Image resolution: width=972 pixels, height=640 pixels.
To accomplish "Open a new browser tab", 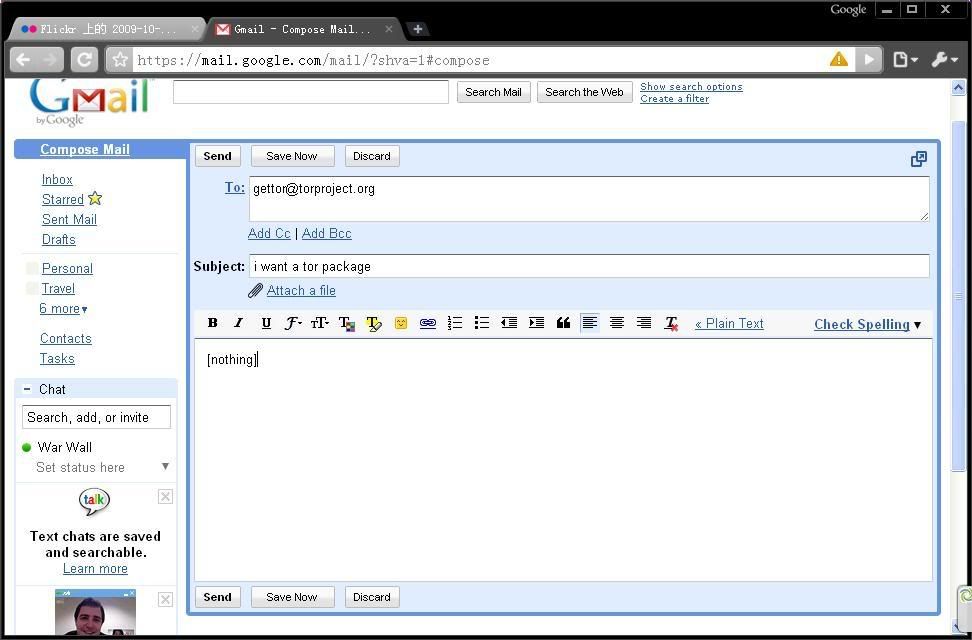I will point(418,29).
